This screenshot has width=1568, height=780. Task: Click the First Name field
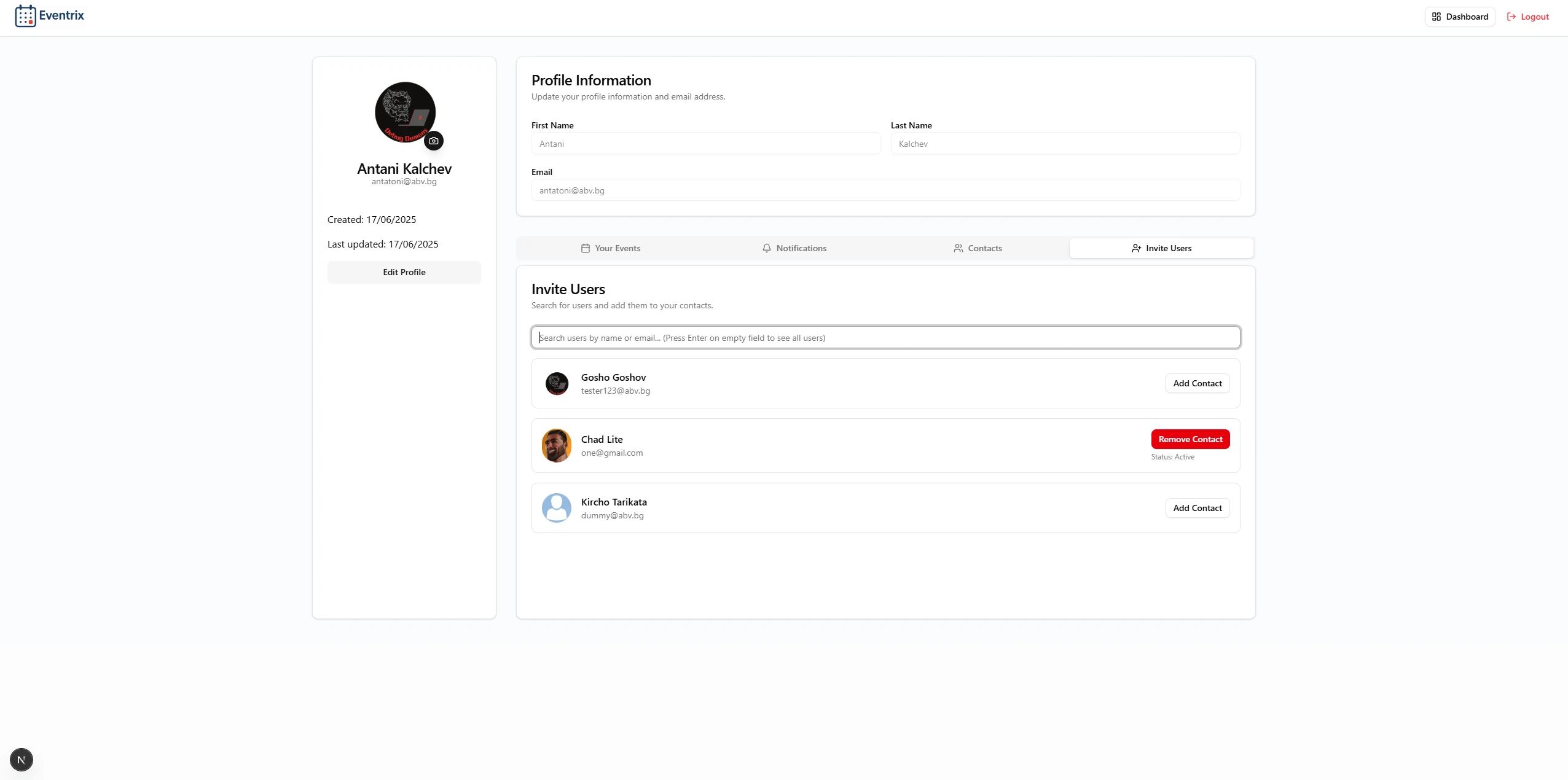click(705, 144)
